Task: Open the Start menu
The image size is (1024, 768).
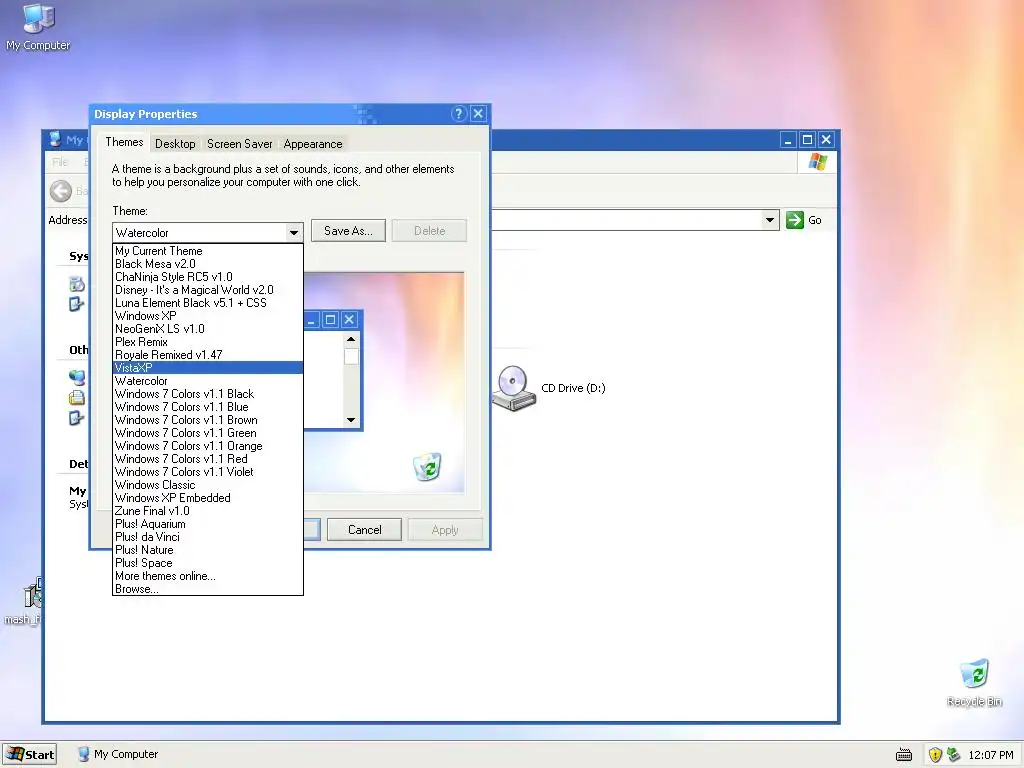Action: pyautogui.click(x=30, y=754)
